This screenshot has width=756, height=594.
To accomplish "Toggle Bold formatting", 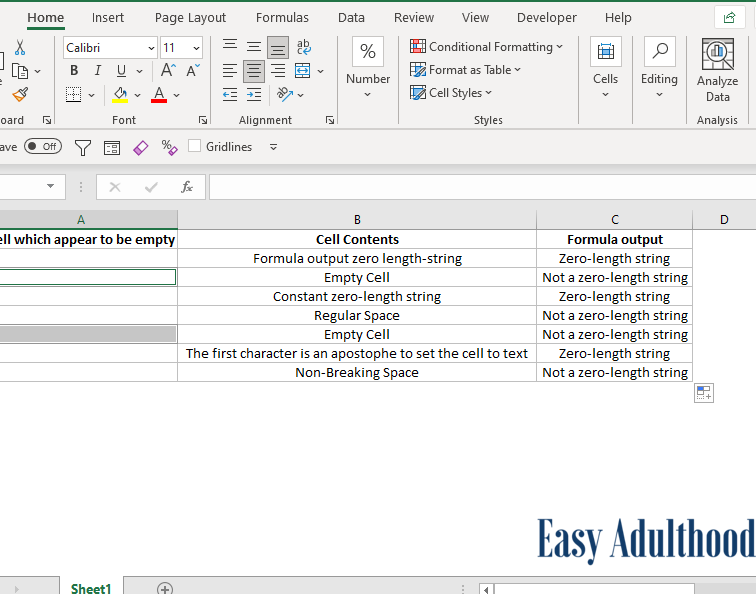I will tap(74, 71).
